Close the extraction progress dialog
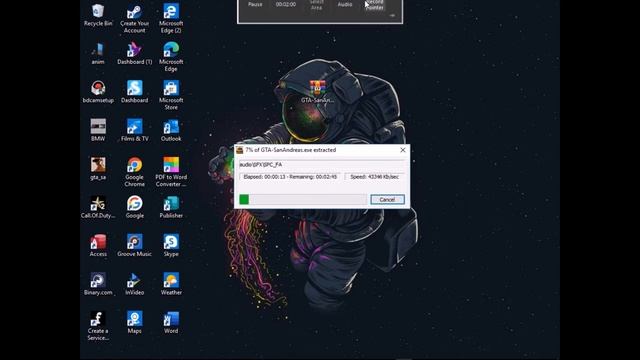Image resolution: width=640 pixels, height=360 pixels. (x=402, y=150)
